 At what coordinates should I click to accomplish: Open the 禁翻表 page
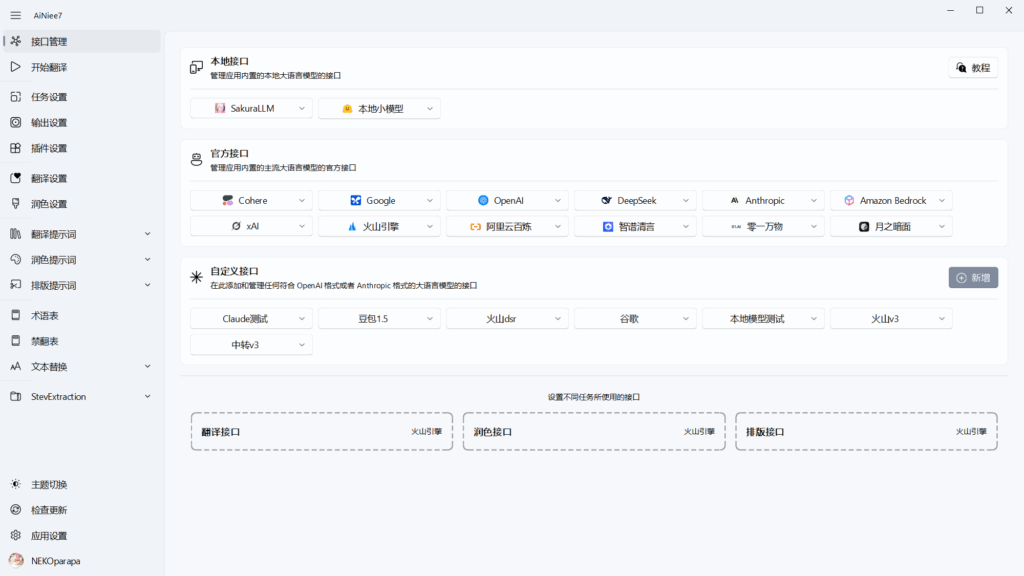coord(48,338)
